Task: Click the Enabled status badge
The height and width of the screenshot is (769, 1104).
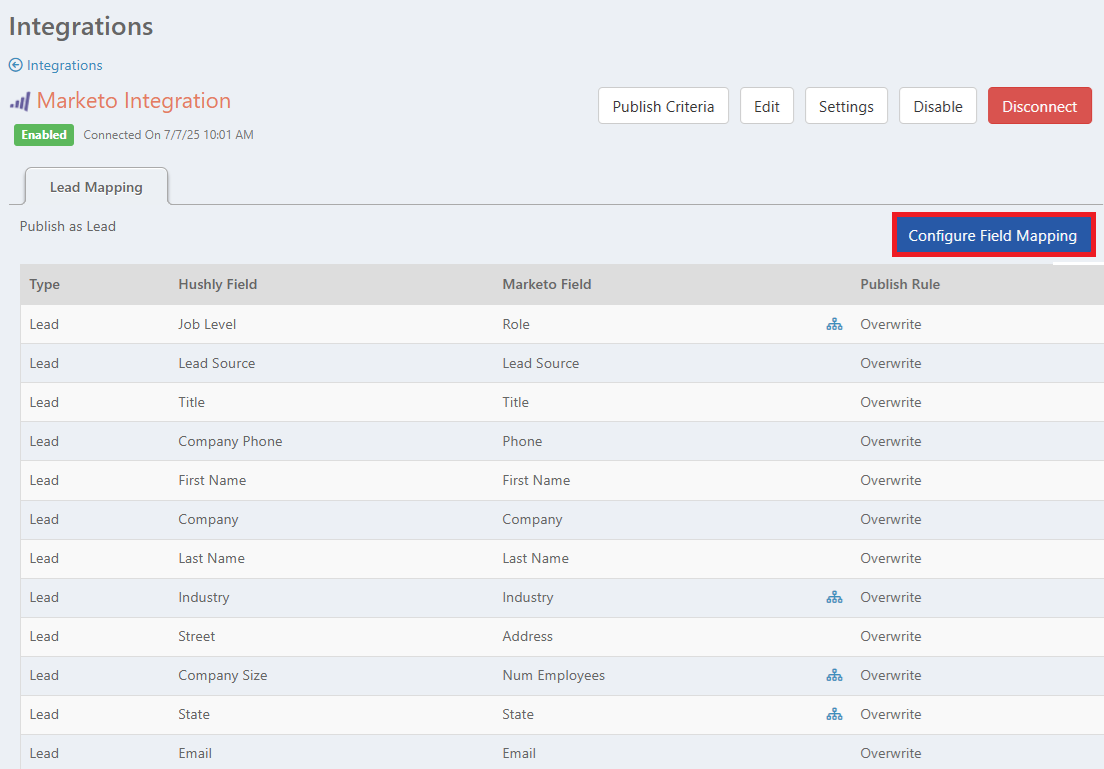Action: click(44, 135)
